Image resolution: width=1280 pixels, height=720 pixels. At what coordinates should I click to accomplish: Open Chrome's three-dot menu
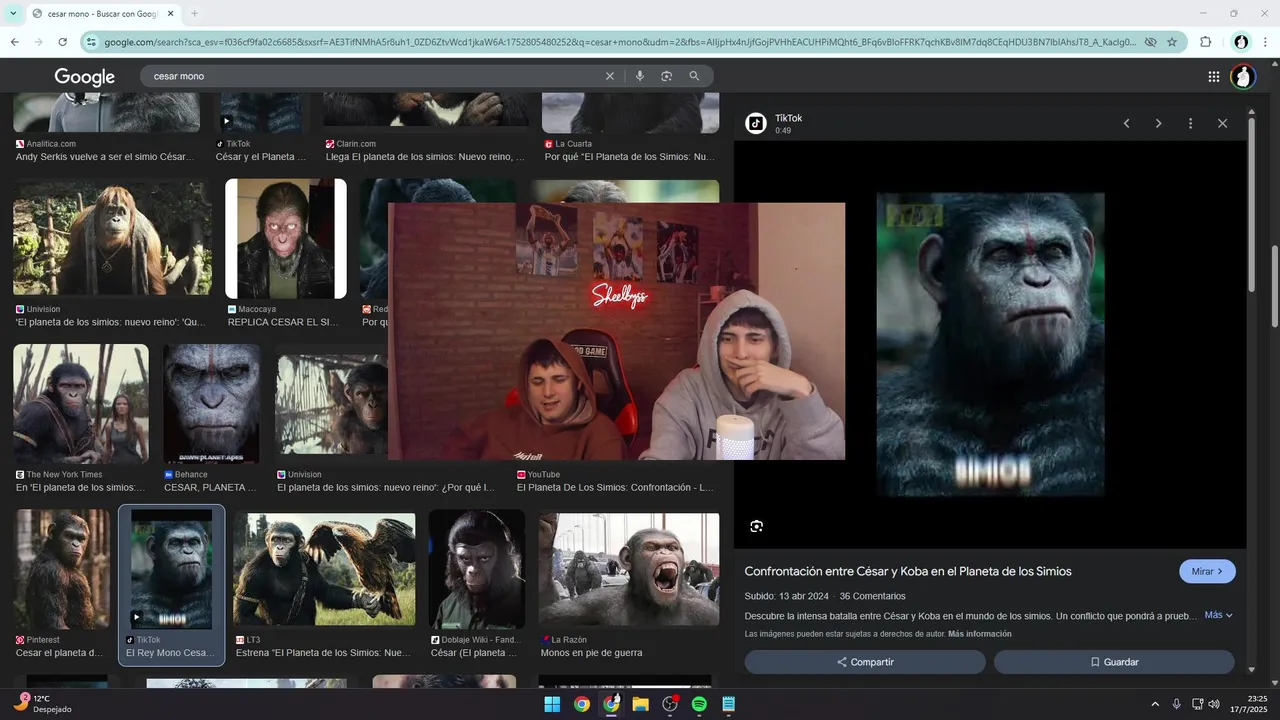1267,42
